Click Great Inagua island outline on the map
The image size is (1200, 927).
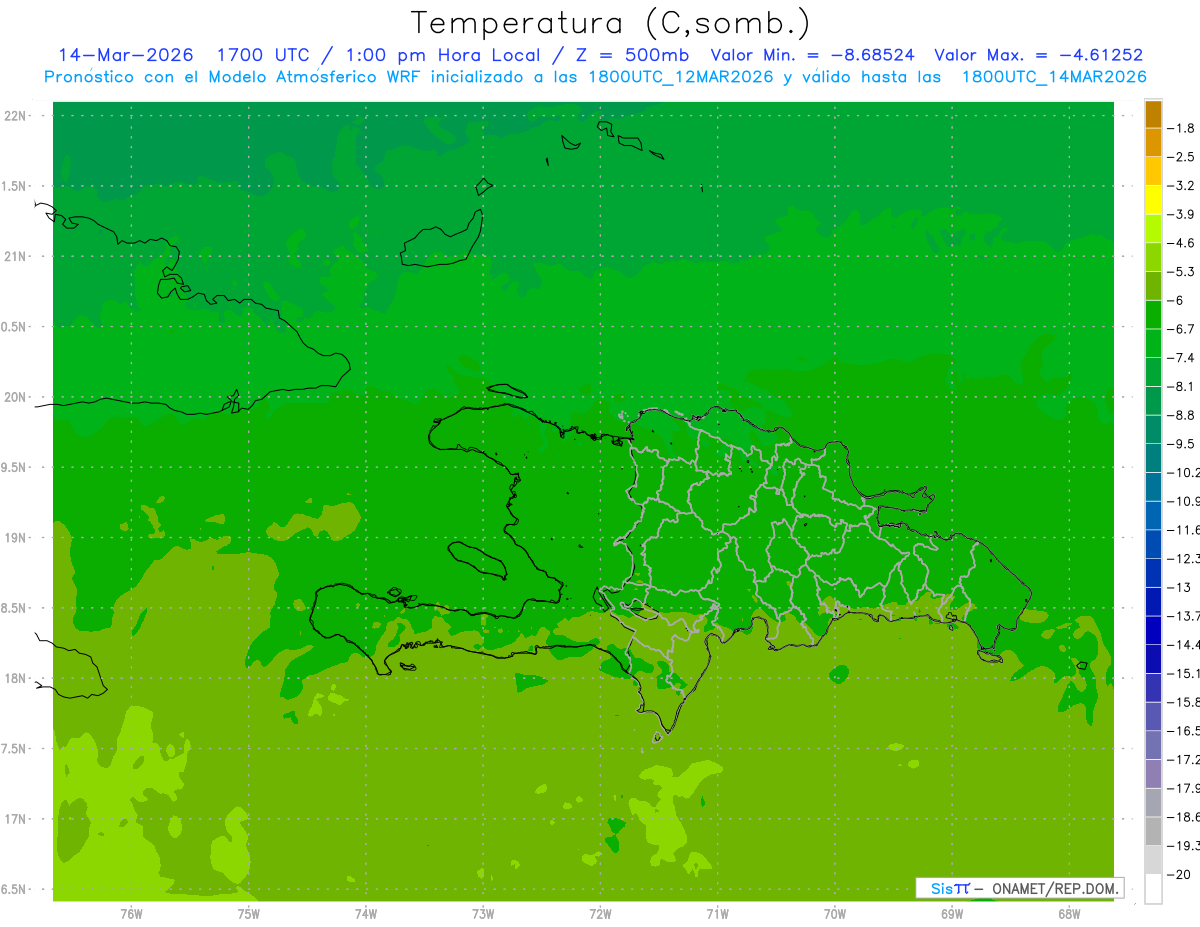[x=443, y=237]
